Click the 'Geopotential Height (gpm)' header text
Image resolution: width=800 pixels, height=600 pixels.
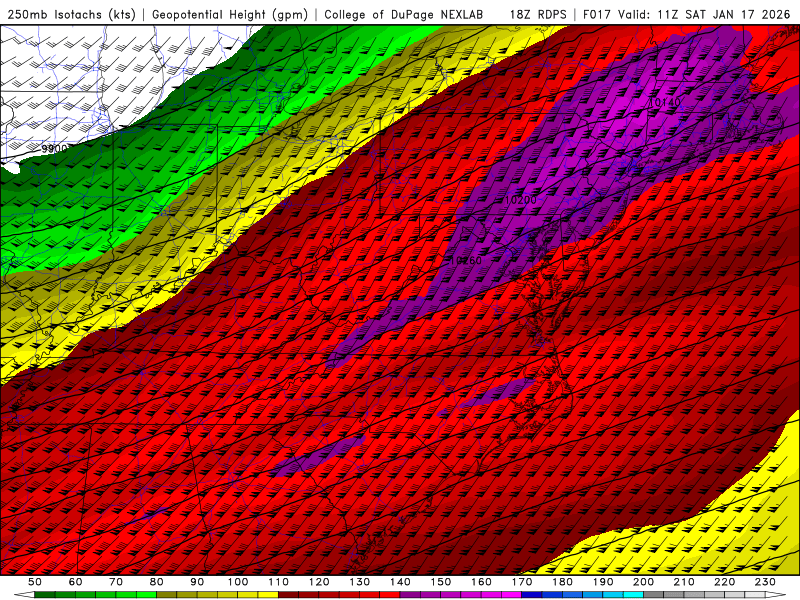pos(230,14)
